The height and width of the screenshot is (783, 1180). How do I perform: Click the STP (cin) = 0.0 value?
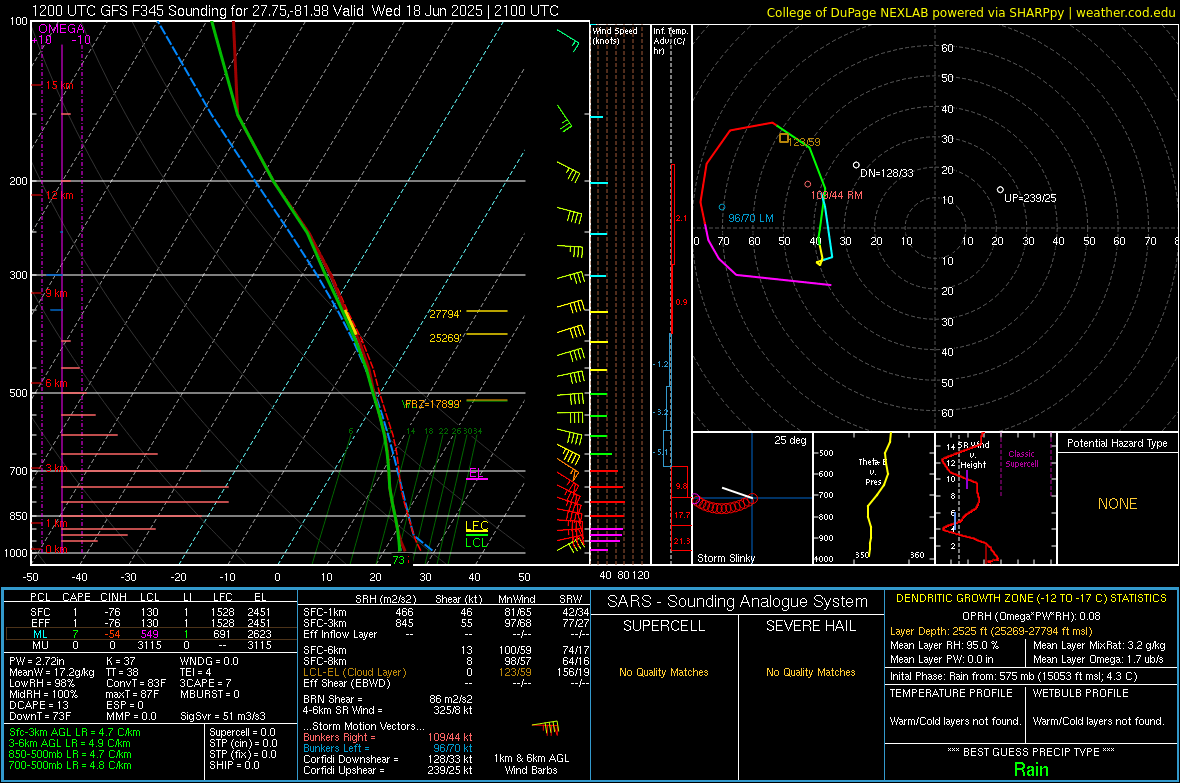click(x=243, y=743)
